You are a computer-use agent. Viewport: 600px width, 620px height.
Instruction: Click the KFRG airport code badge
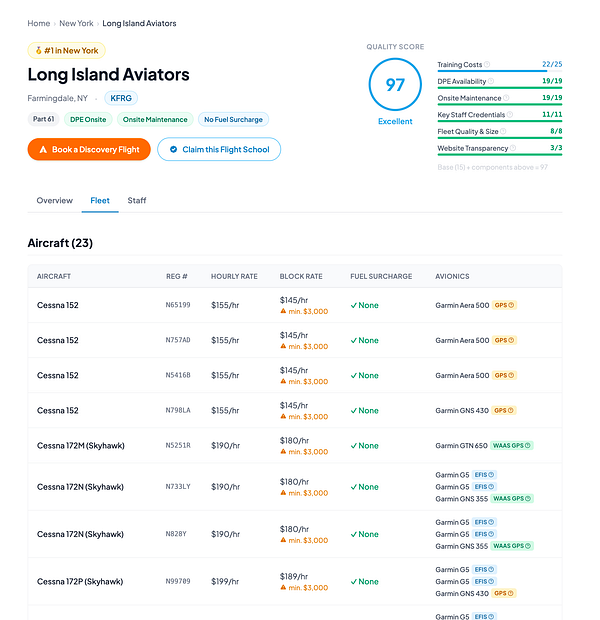click(x=121, y=98)
